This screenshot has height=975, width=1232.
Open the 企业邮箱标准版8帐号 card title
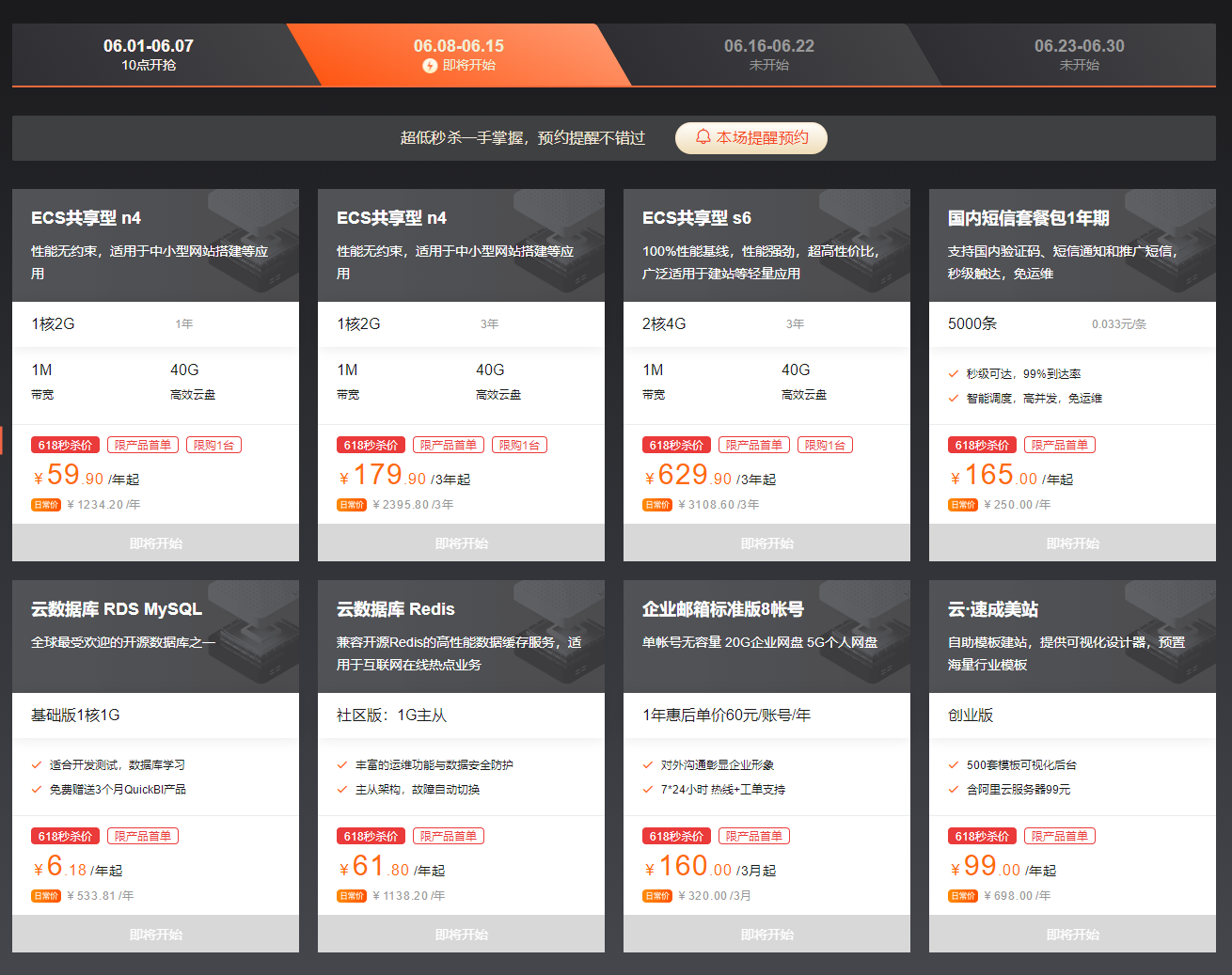723,609
